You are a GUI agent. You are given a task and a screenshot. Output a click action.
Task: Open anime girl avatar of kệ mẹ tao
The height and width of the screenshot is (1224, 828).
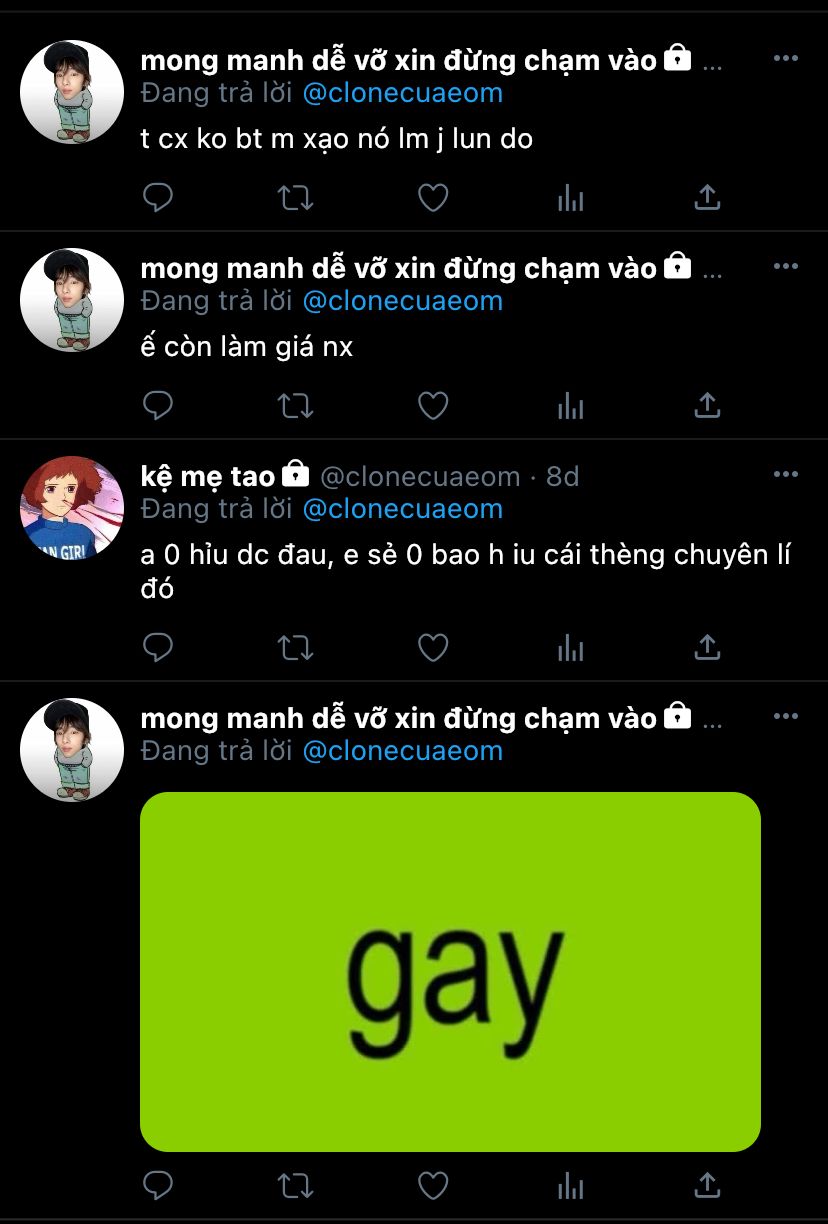[x=72, y=508]
